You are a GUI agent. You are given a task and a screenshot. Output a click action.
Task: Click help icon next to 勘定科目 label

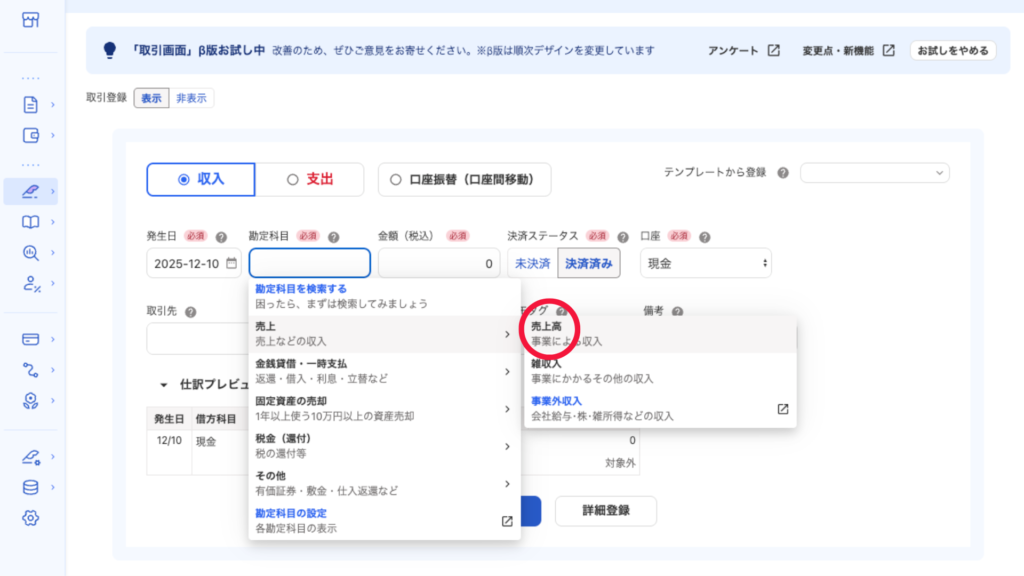pyautogui.click(x=333, y=237)
